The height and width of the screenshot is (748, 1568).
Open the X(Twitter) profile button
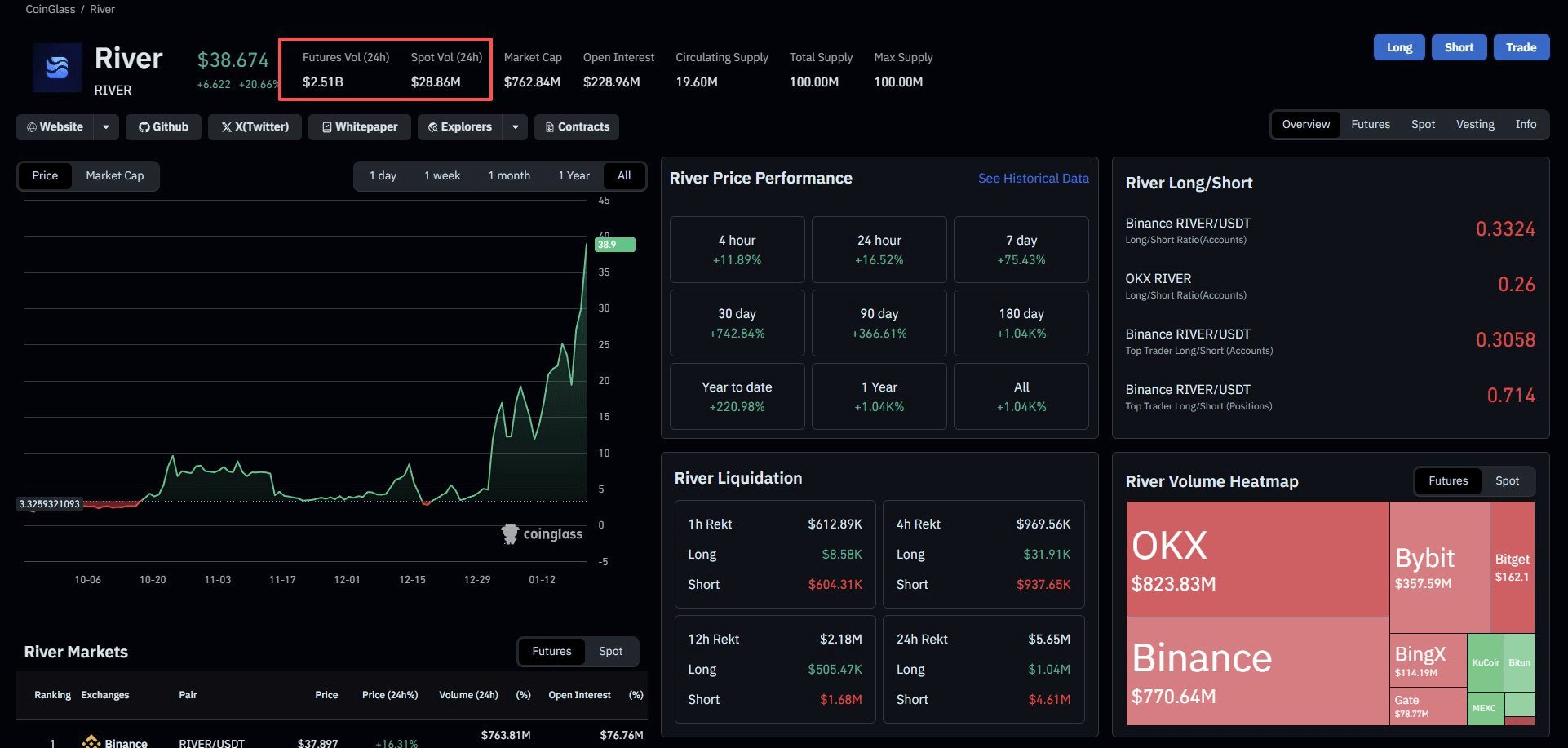click(255, 127)
